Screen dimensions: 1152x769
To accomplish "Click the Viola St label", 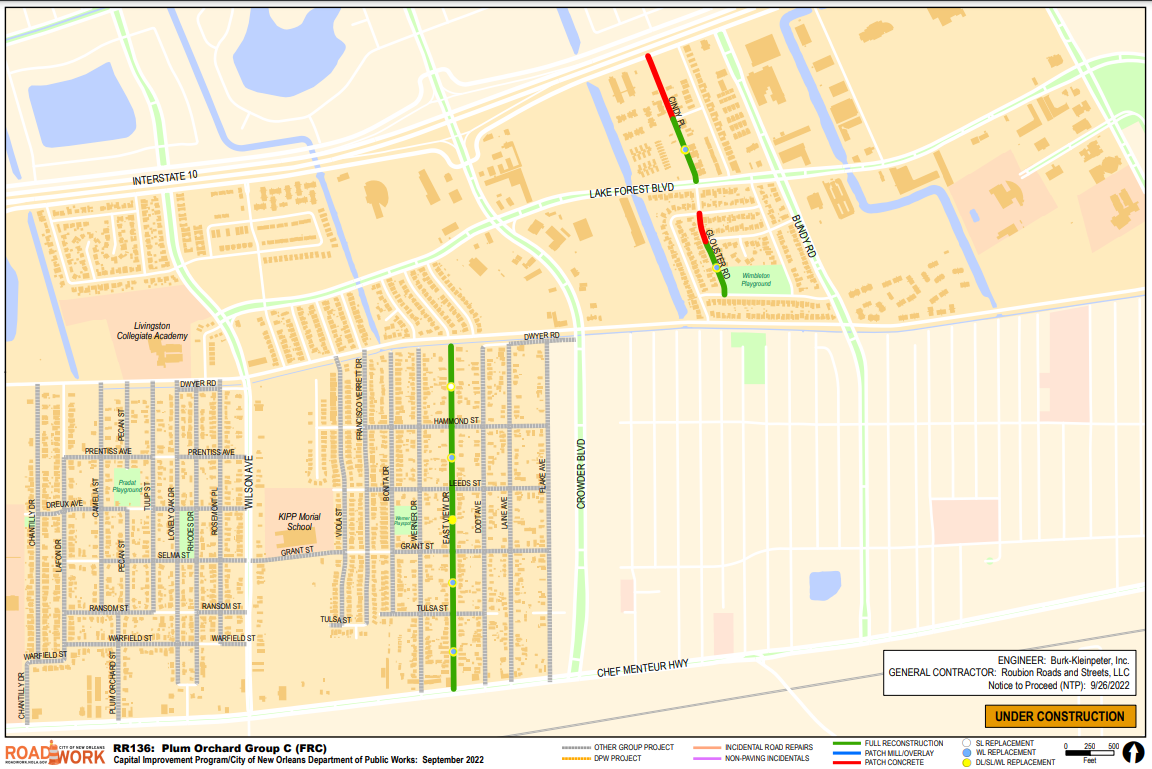I will [x=339, y=522].
